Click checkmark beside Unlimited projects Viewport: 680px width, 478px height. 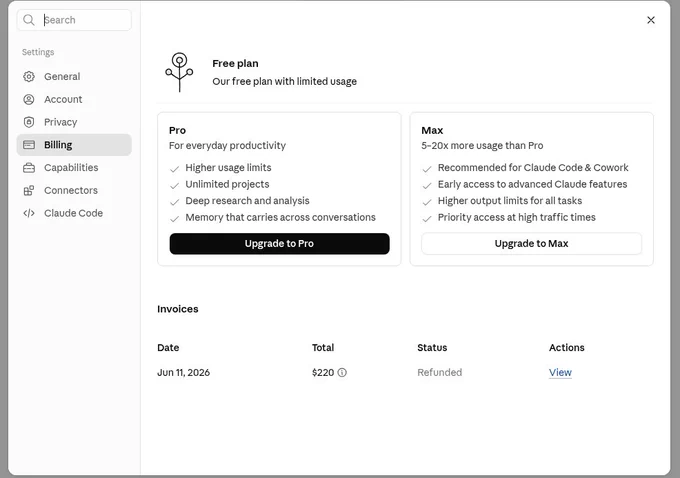(x=174, y=185)
